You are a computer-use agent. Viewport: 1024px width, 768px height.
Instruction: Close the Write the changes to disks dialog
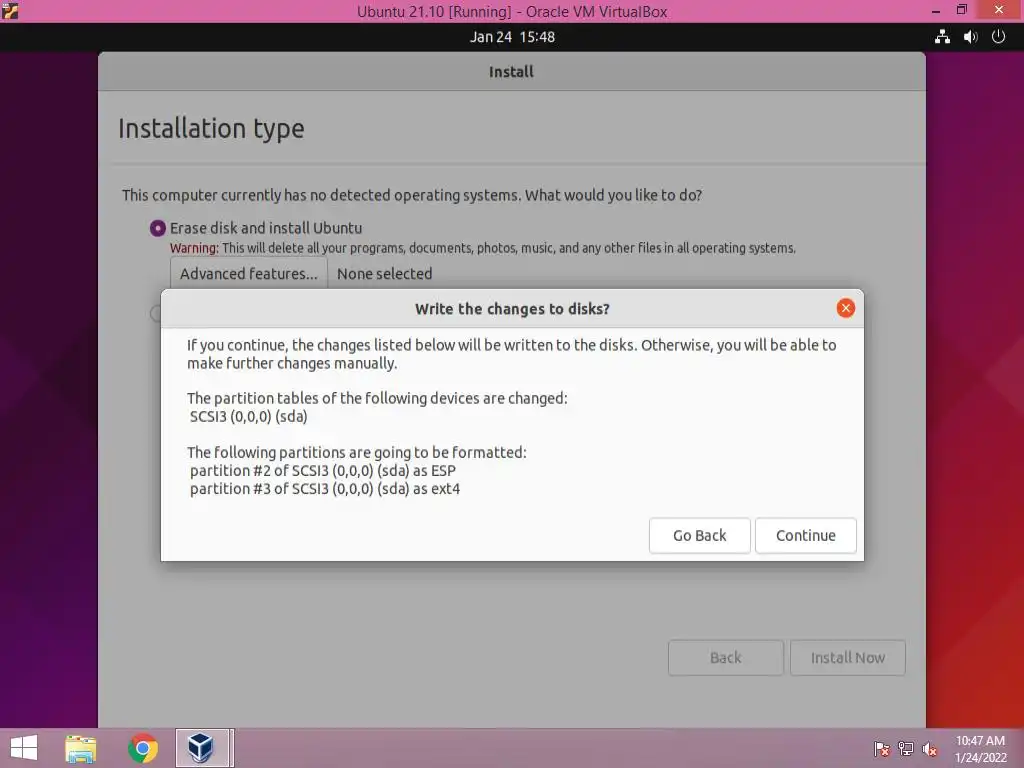click(846, 308)
